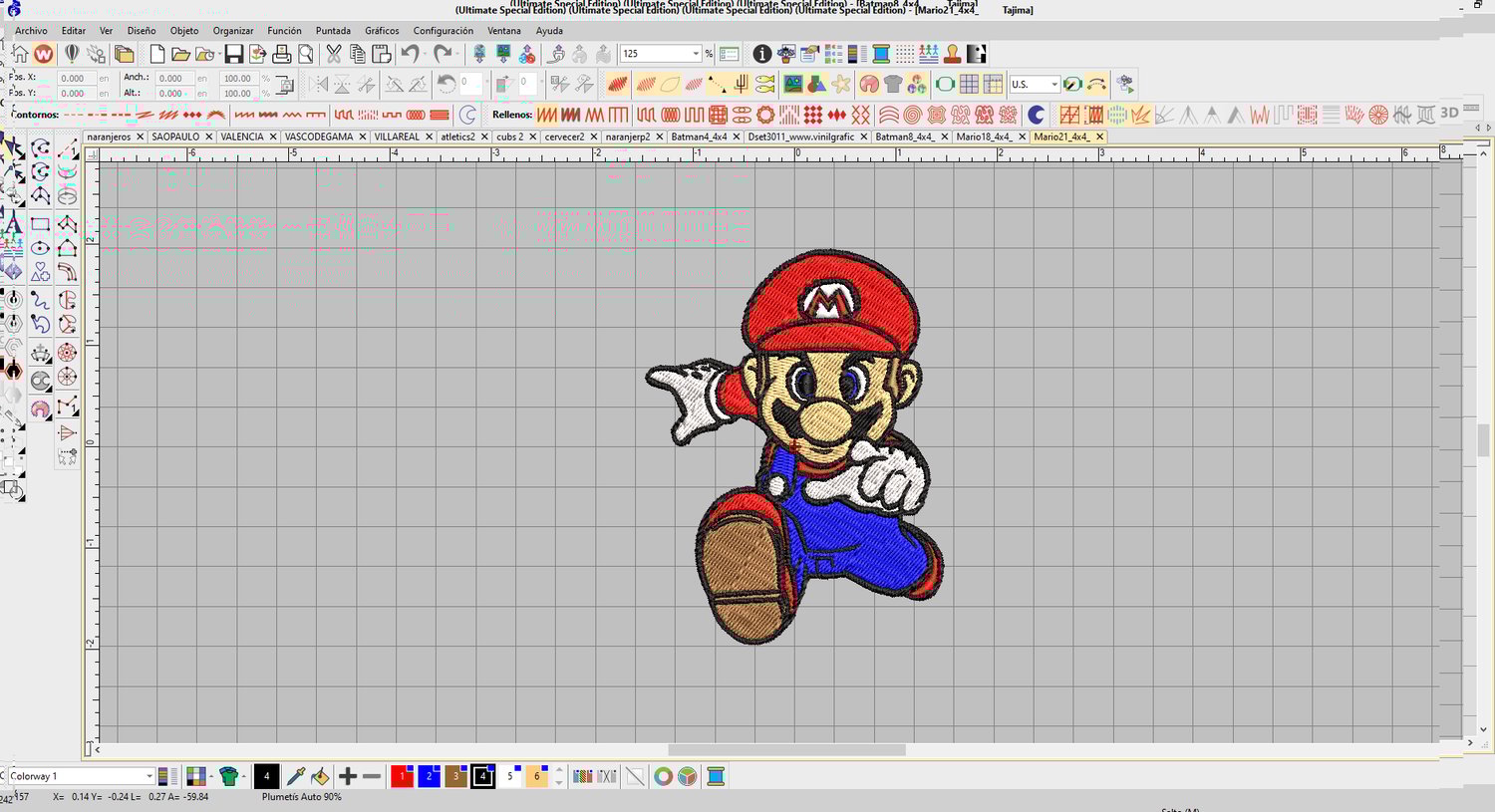
Task: Expand the T-shirt product dropdown arrow
Action: tap(243, 776)
